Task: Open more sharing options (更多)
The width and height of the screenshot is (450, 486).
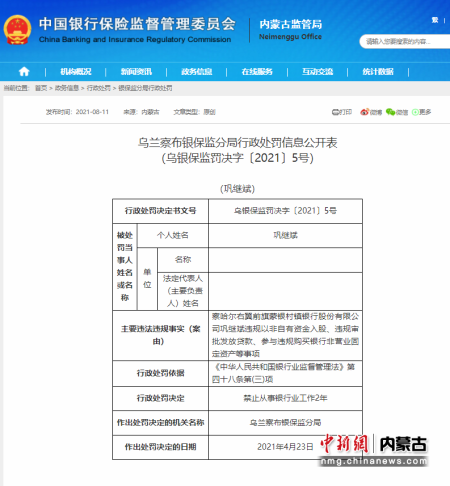Action: point(422,112)
